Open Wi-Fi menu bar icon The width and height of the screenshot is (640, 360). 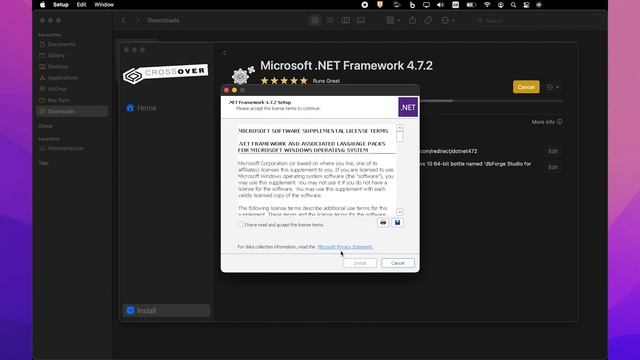pyautogui.click(x=487, y=5)
